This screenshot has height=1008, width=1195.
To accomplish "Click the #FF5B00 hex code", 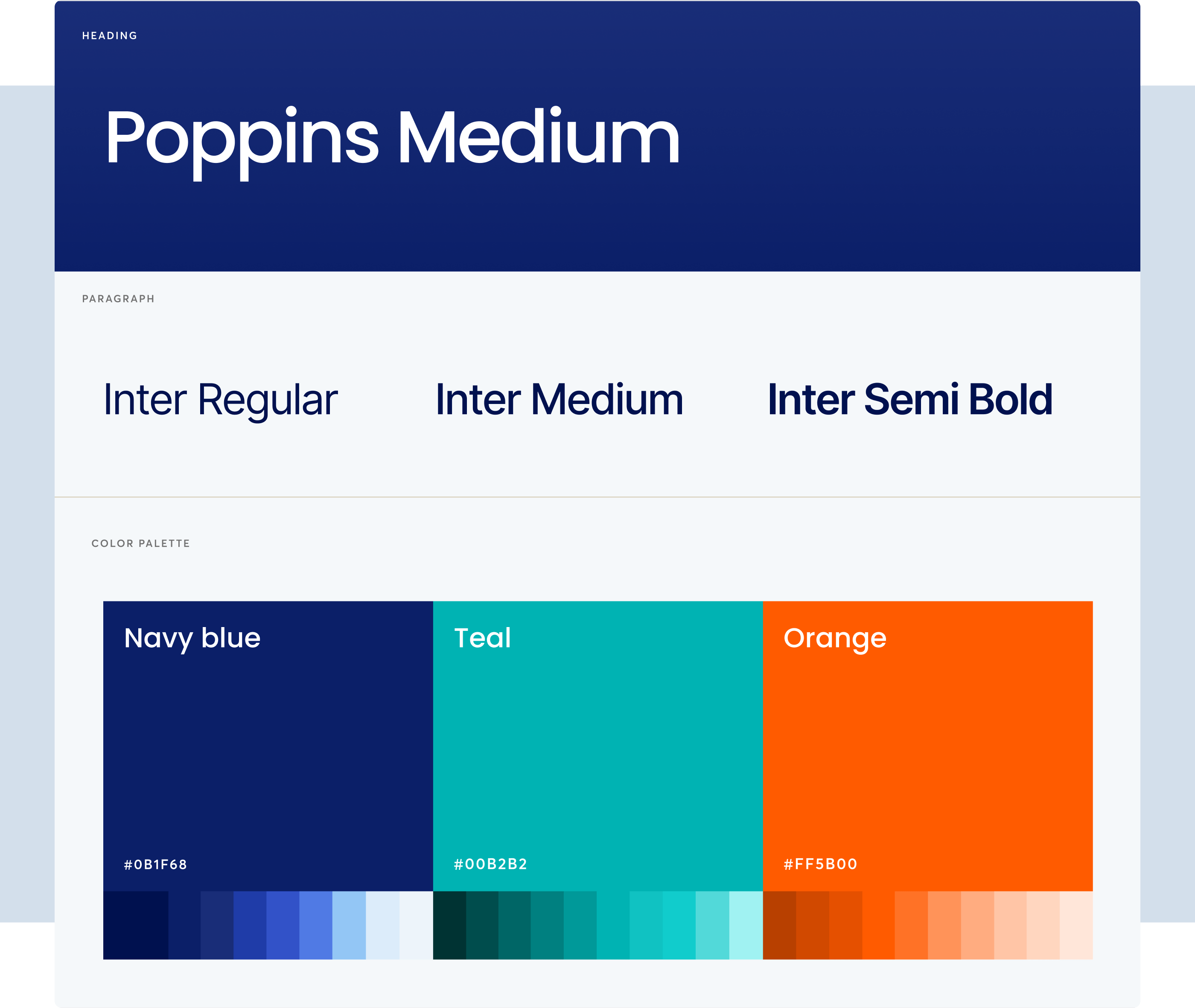I will click(820, 864).
